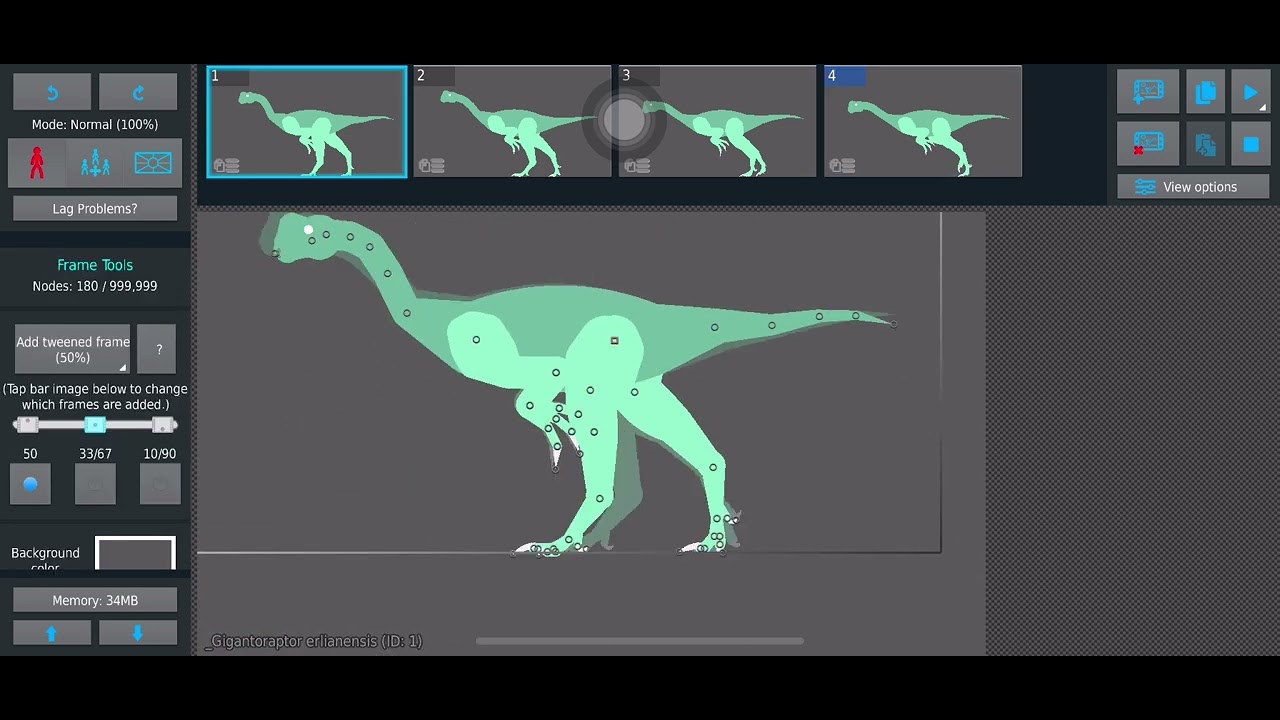The width and height of the screenshot is (1280, 720).
Task: Open the Lag Problems? help
Action: 95,208
